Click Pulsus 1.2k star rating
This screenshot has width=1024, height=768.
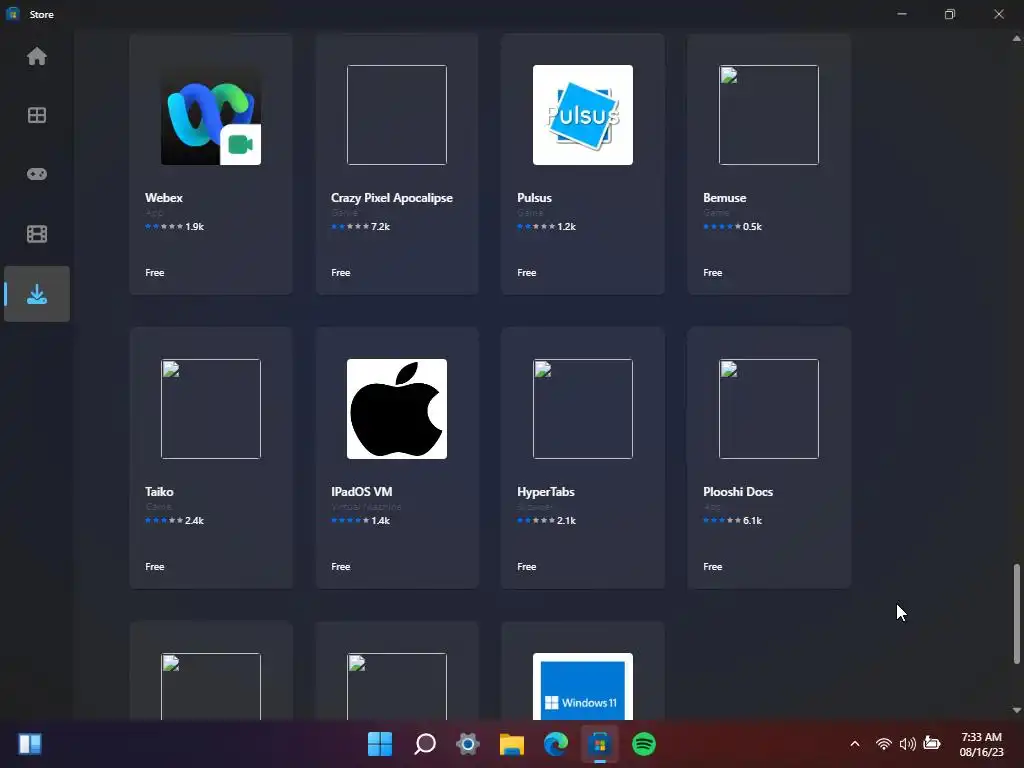pyautogui.click(x=547, y=227)
